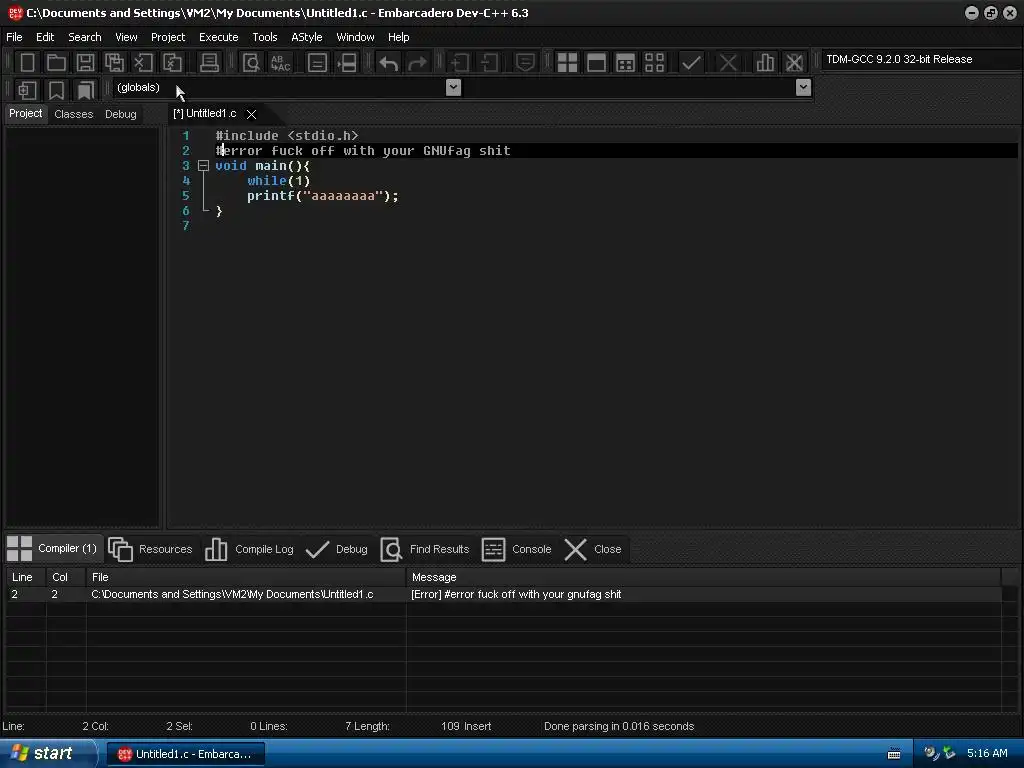Viewport: 1024px width, 768px height.
Task: Select the Untitled1.c editor tab
Action: (205, 114)
